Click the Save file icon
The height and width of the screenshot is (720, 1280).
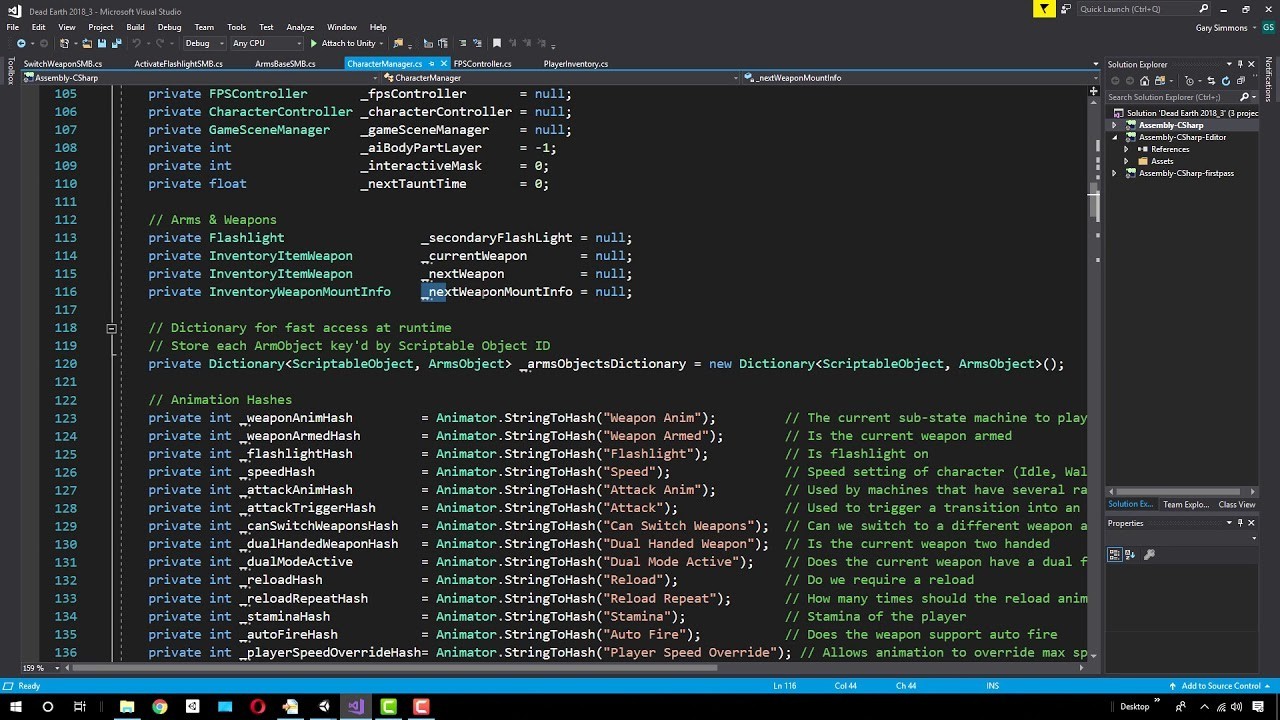(x=102, y=43)
